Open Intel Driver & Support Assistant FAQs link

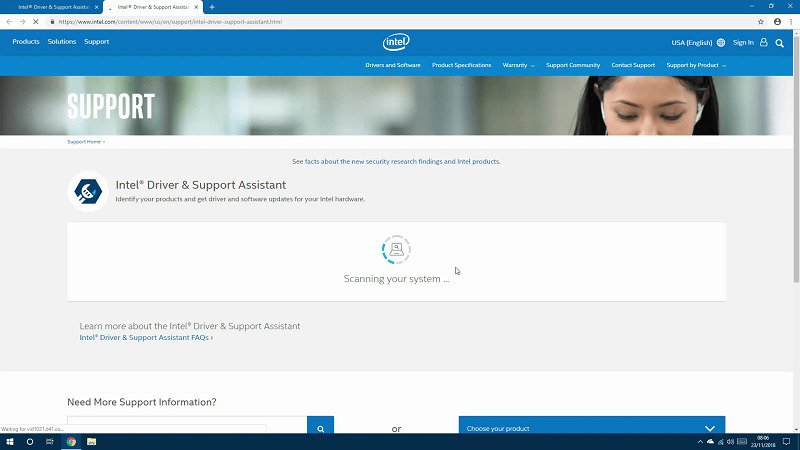146,338
